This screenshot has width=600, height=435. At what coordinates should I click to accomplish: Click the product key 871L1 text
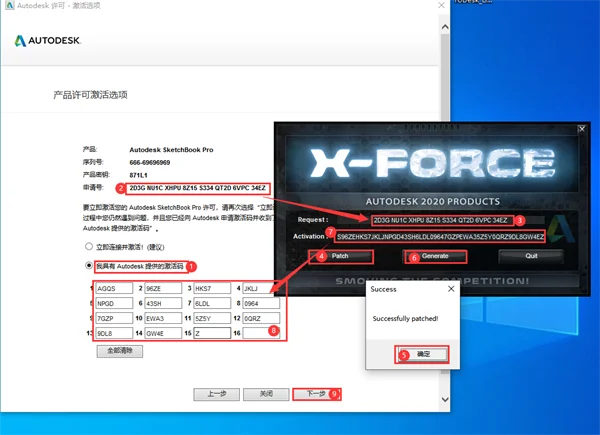(138, 175)
